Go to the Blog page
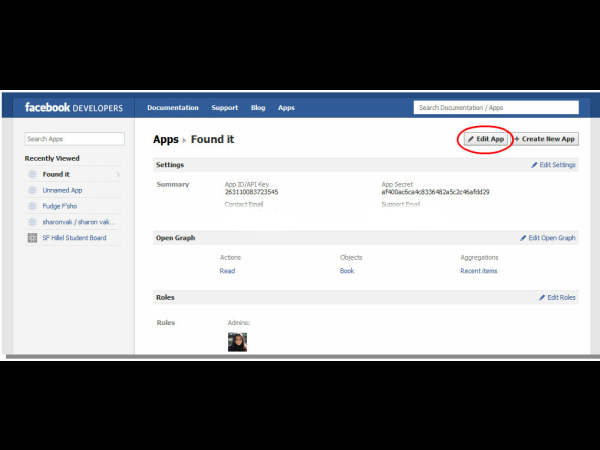The image size is (600, 450). point(258,108)
